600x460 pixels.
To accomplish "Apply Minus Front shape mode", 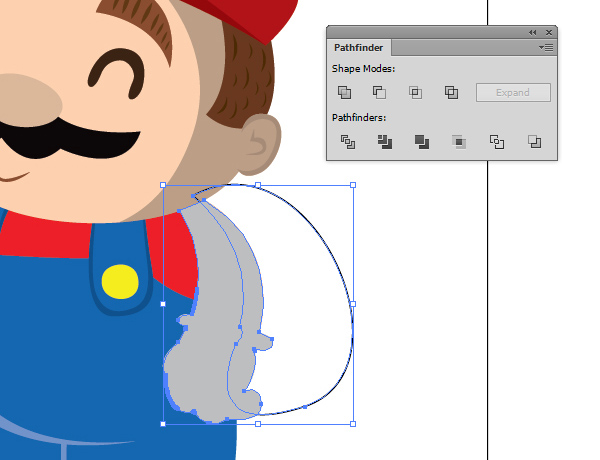I will pos(380,92).
